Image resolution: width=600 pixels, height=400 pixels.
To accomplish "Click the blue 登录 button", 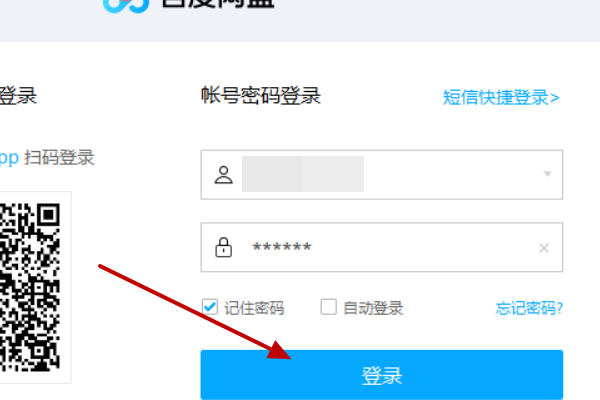I will tap(382, 375).
